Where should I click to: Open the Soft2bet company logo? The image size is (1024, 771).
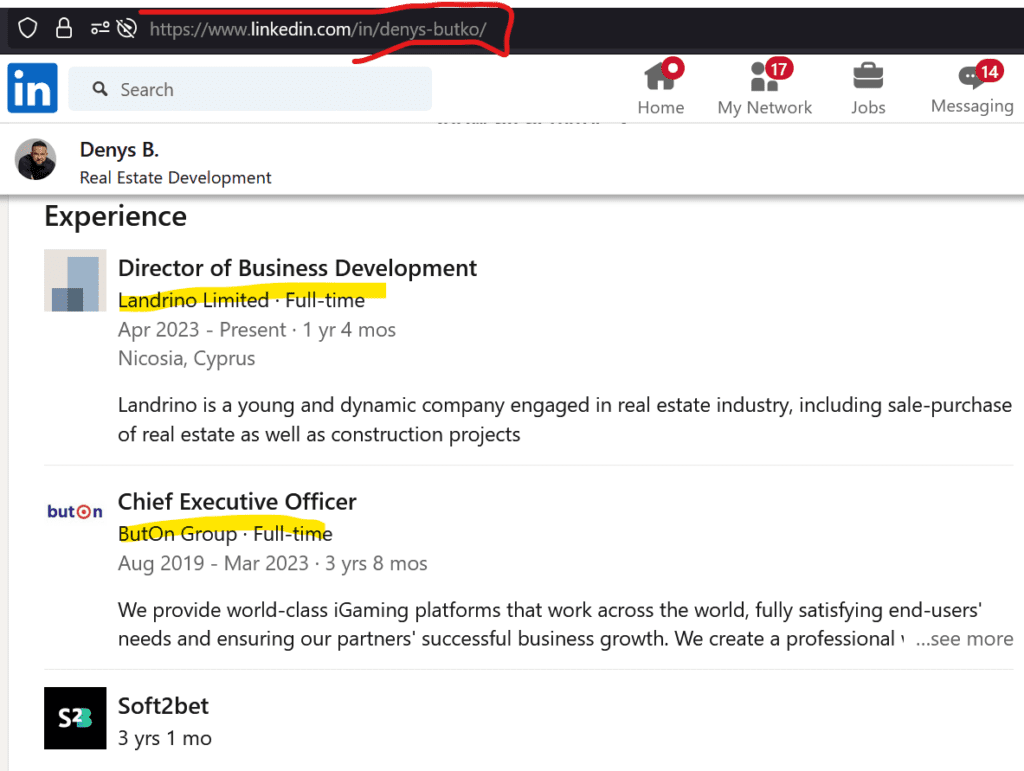pyautogui.click(x=74, y=718)
